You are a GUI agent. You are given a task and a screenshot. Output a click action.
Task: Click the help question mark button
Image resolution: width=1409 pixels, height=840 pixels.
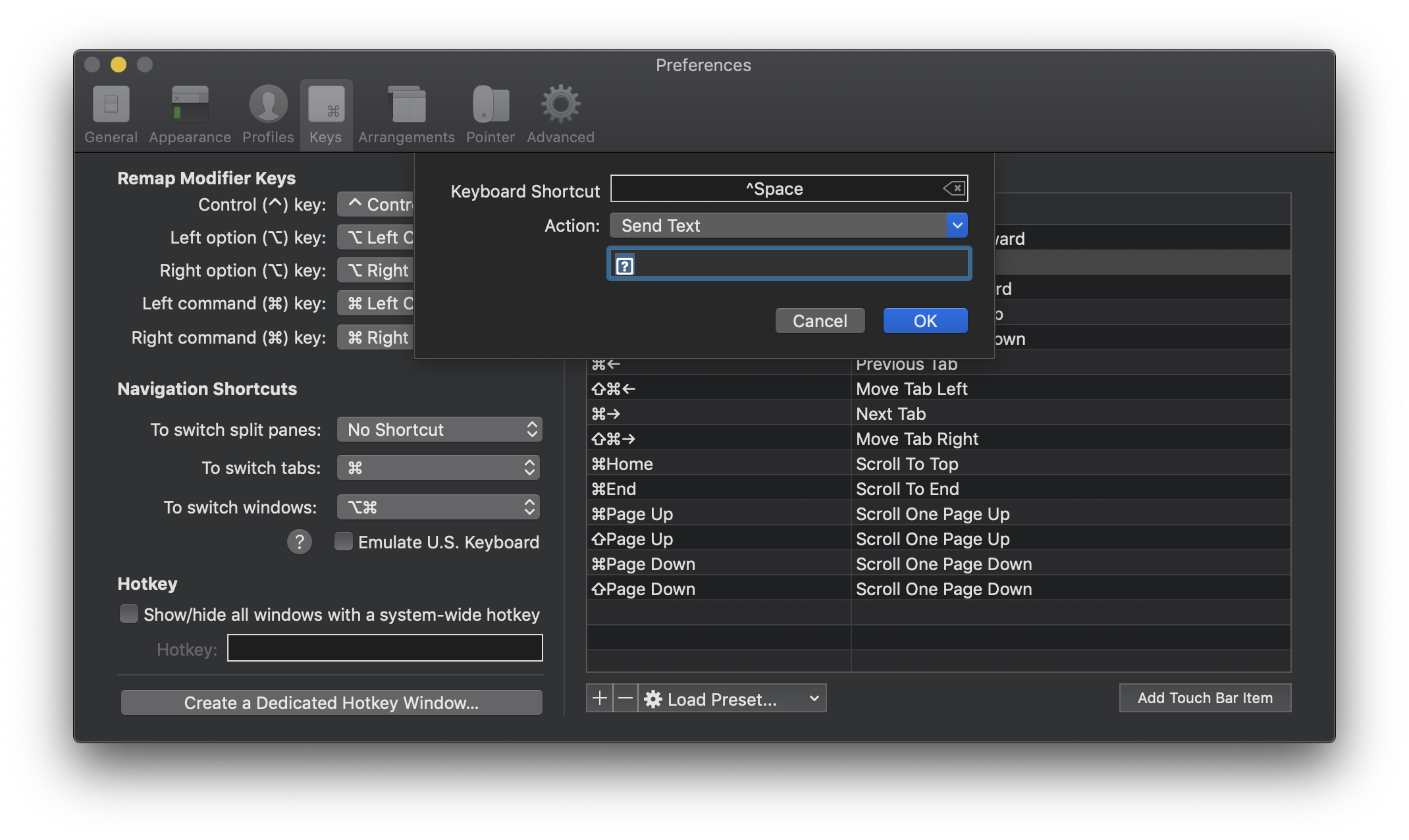pos(300,542)
